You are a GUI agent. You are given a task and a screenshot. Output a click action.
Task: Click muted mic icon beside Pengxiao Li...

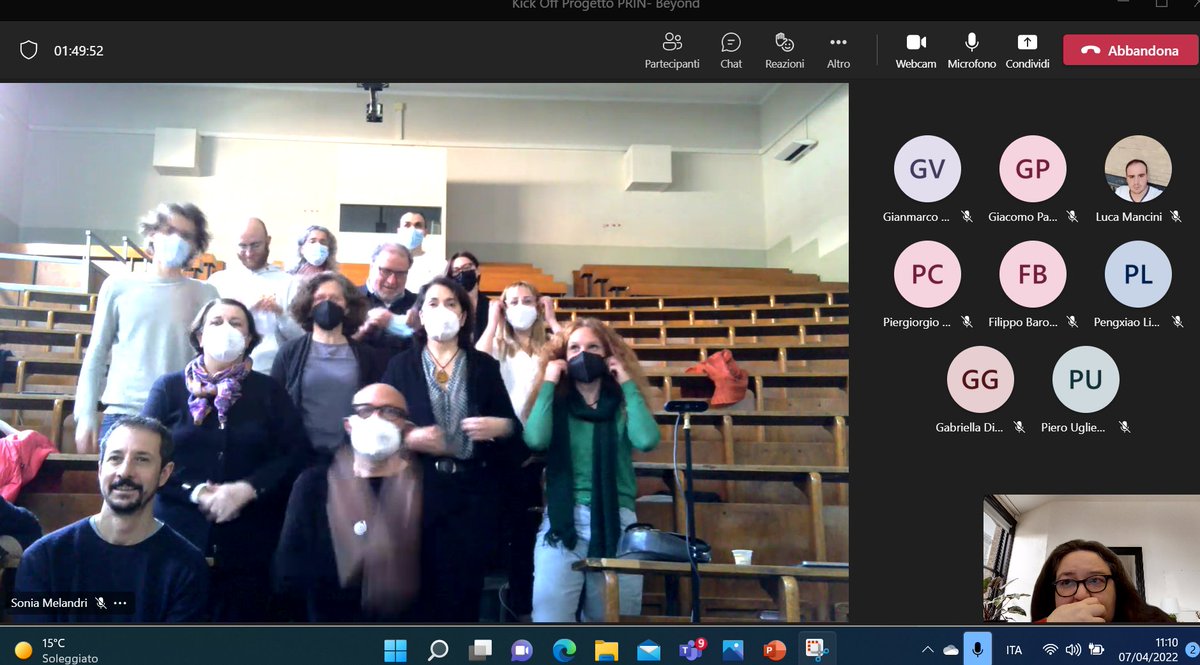(1177, 322)
